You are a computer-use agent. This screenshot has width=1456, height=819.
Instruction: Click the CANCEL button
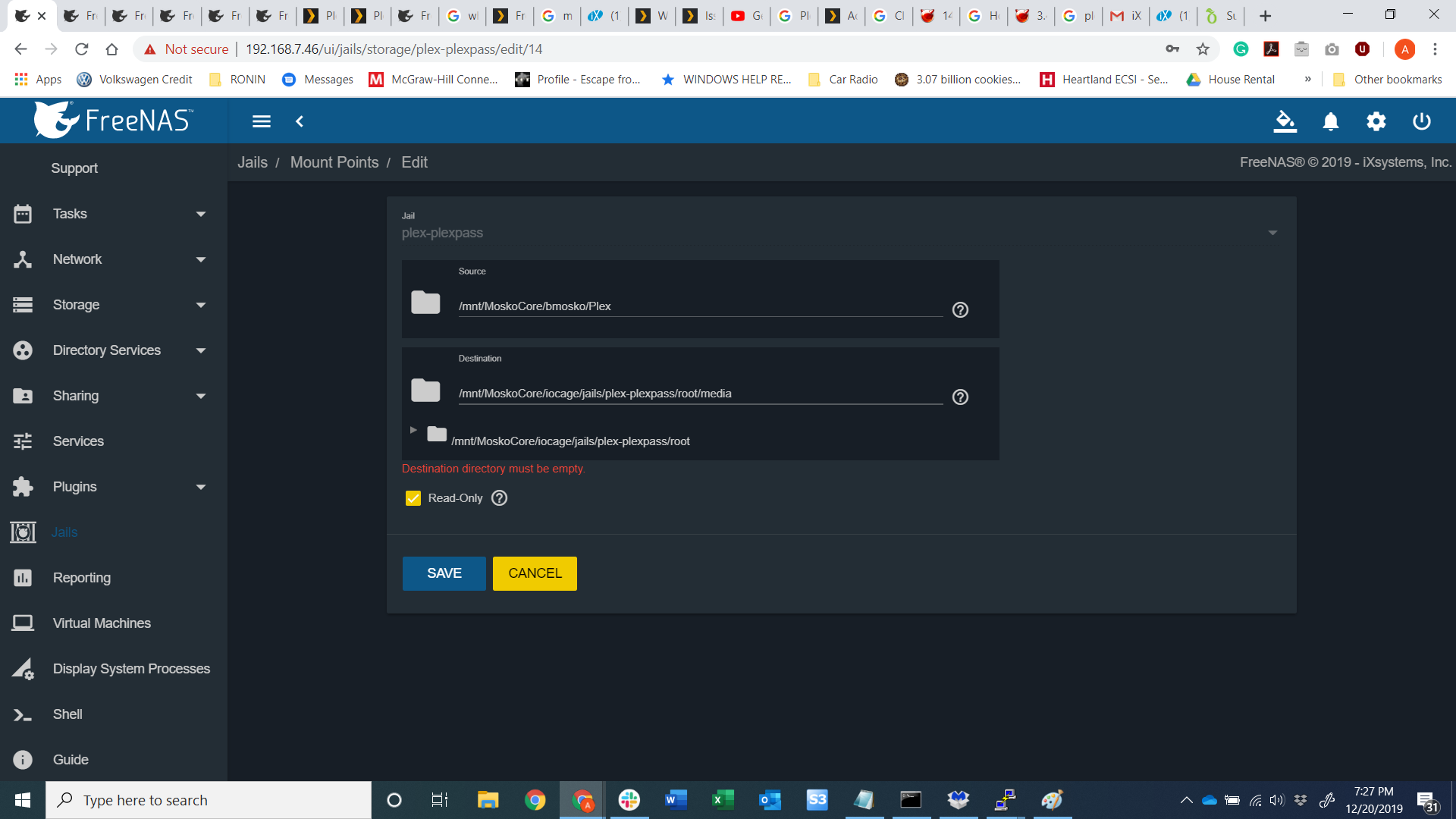click(535, 573)
